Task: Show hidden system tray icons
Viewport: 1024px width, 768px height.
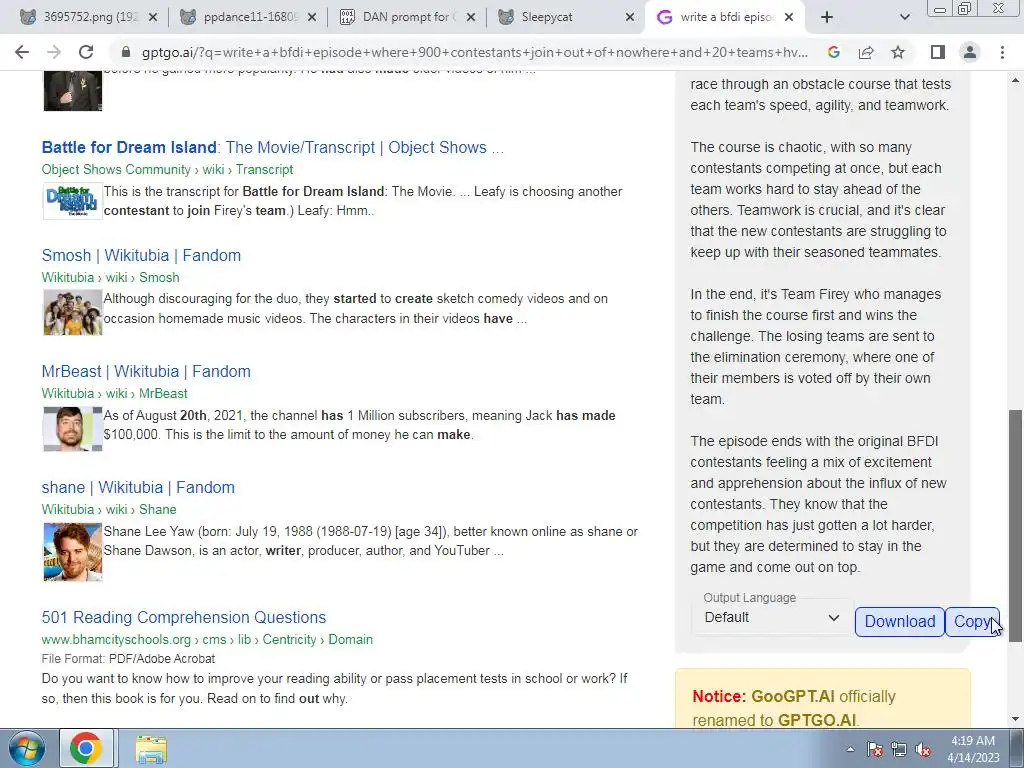Action: click(x=850, y=749)
